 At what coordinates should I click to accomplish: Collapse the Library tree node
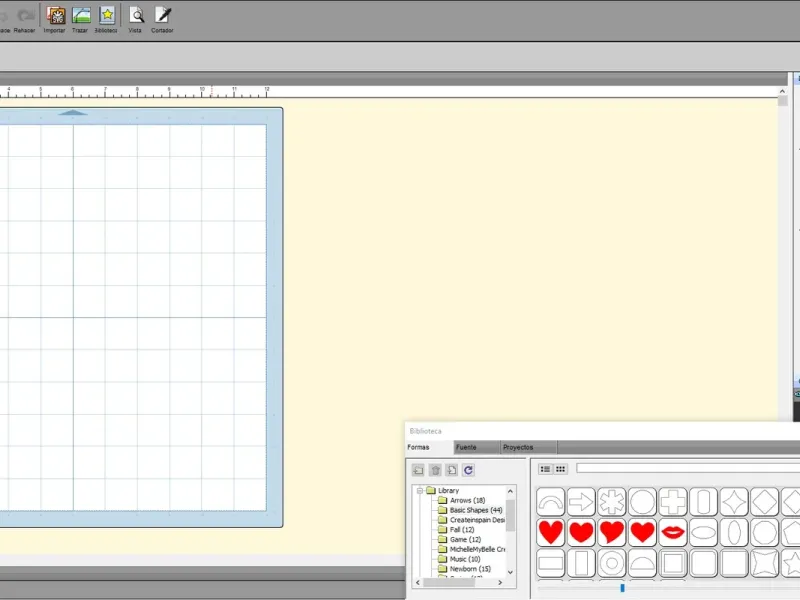[420, 491]
